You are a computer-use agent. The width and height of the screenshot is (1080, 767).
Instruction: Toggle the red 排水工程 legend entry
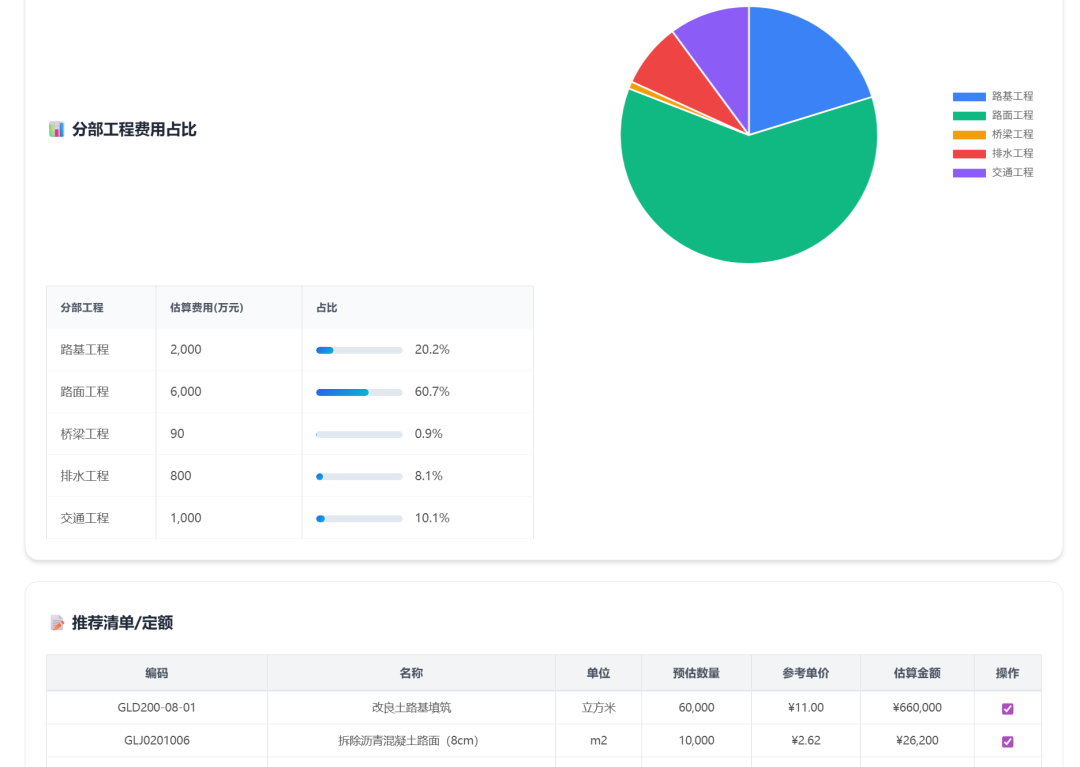992,154
